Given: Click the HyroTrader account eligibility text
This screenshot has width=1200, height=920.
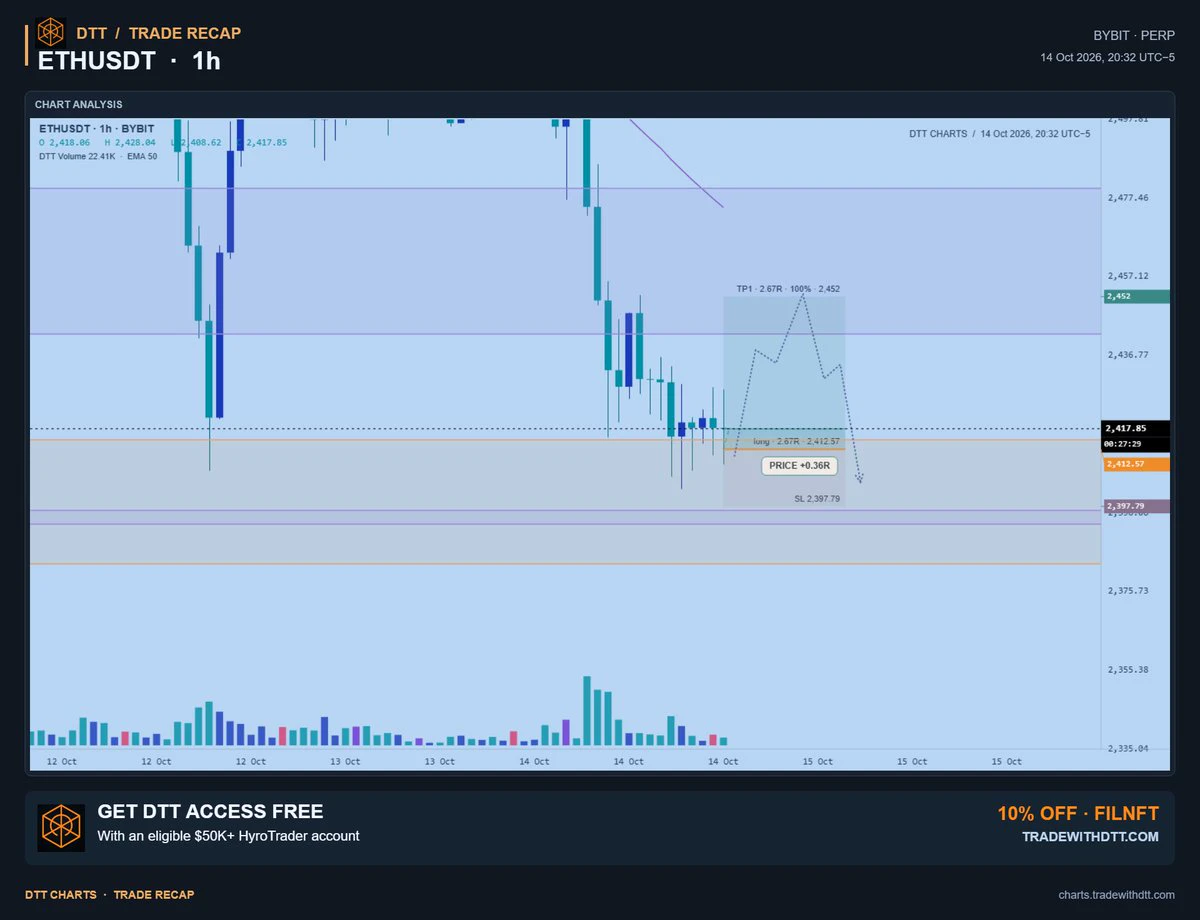Looking at the screenshot, I should (228, 836).
